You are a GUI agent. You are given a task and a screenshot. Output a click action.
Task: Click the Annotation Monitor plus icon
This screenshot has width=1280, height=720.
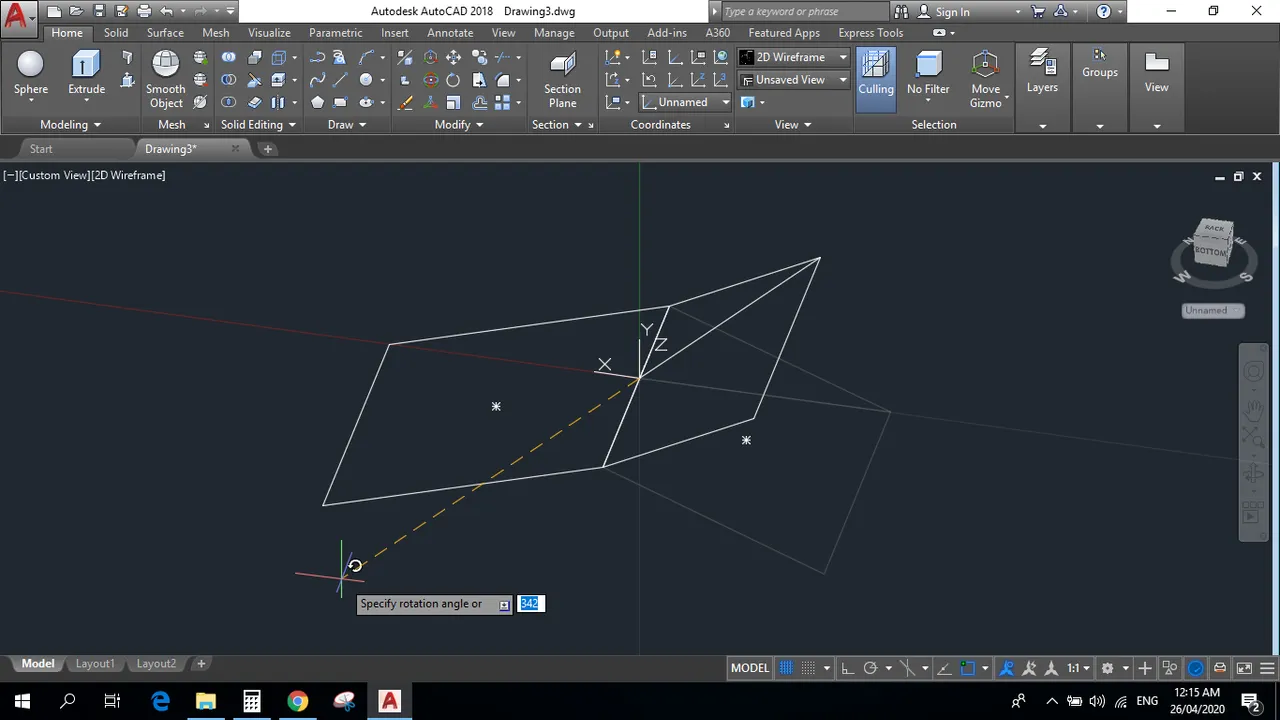pyautogui.click(x=1145, y=668)
